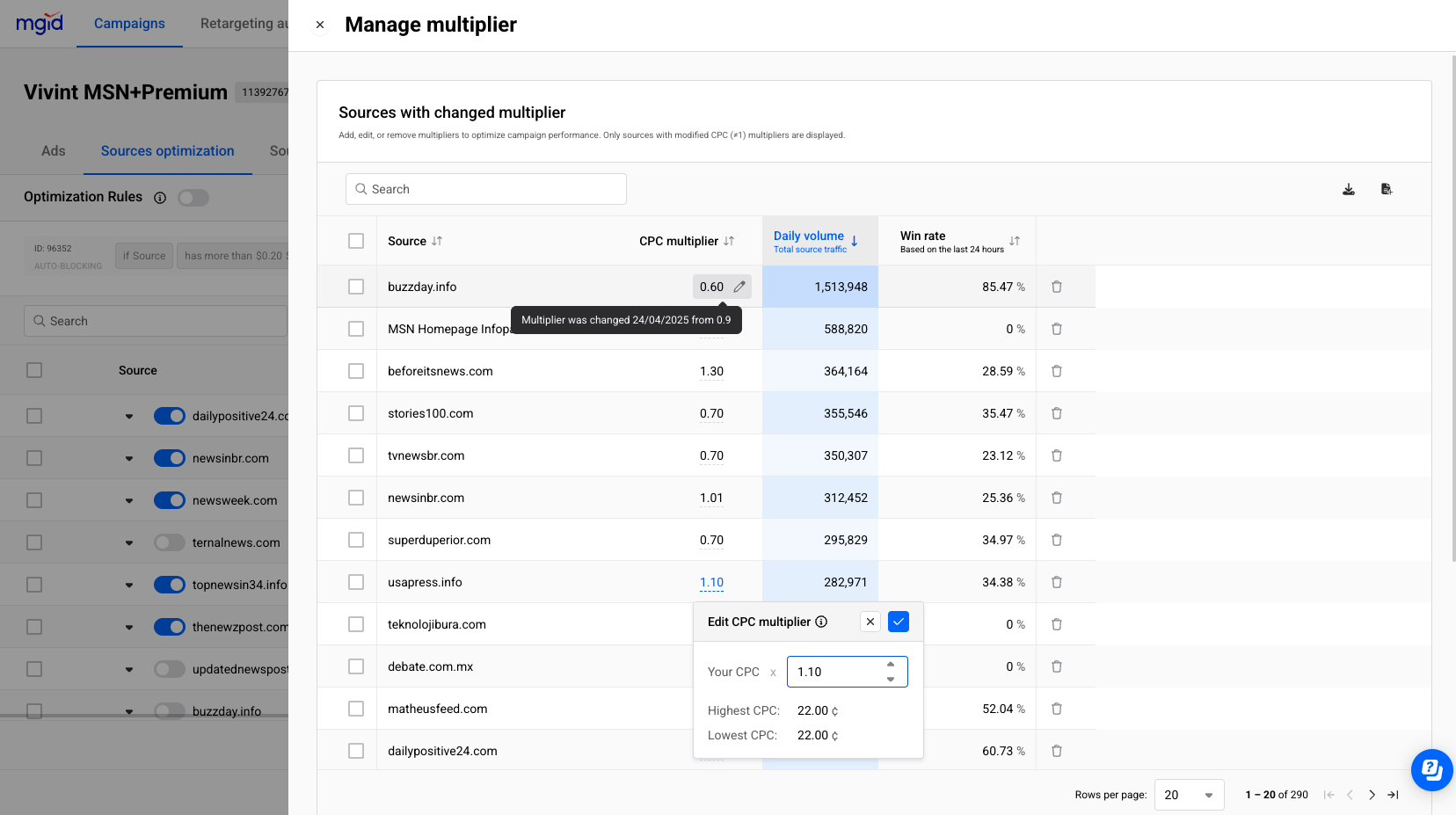Open the rows per page dropdown
1456x815 pixels.
click(1189, 795)
